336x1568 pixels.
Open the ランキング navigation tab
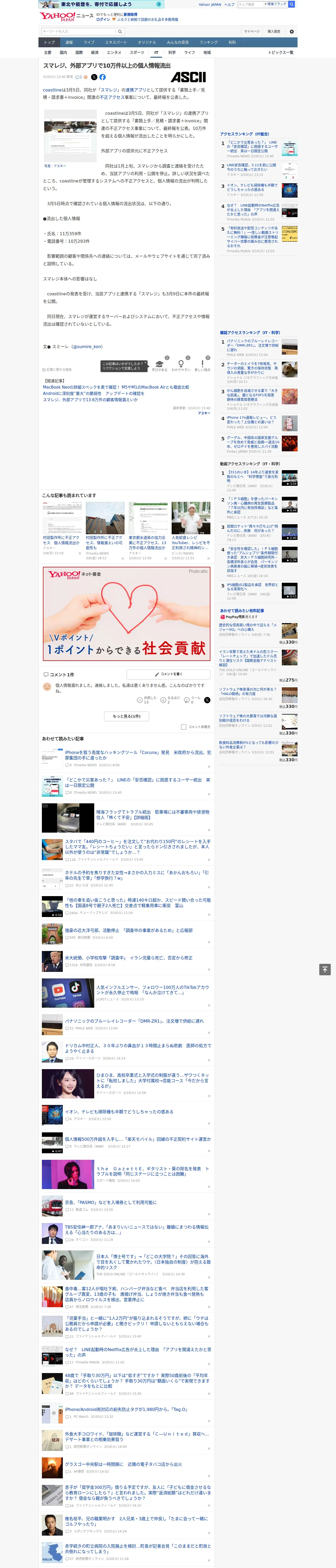209,43
